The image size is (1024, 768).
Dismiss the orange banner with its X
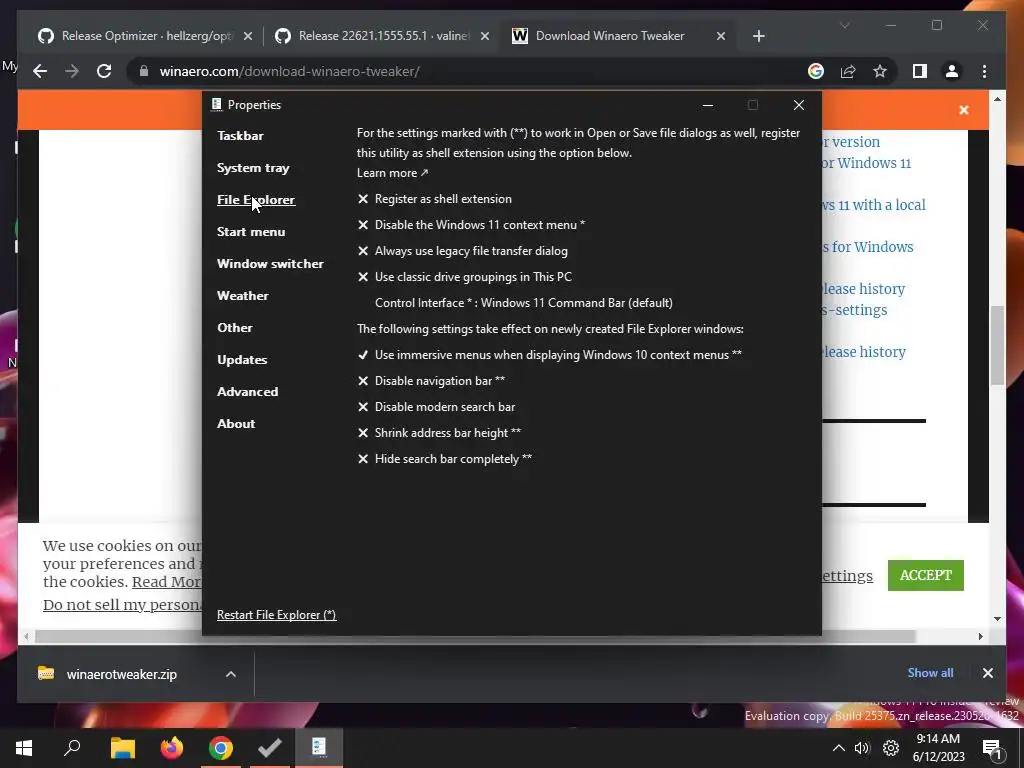(963, 110)
